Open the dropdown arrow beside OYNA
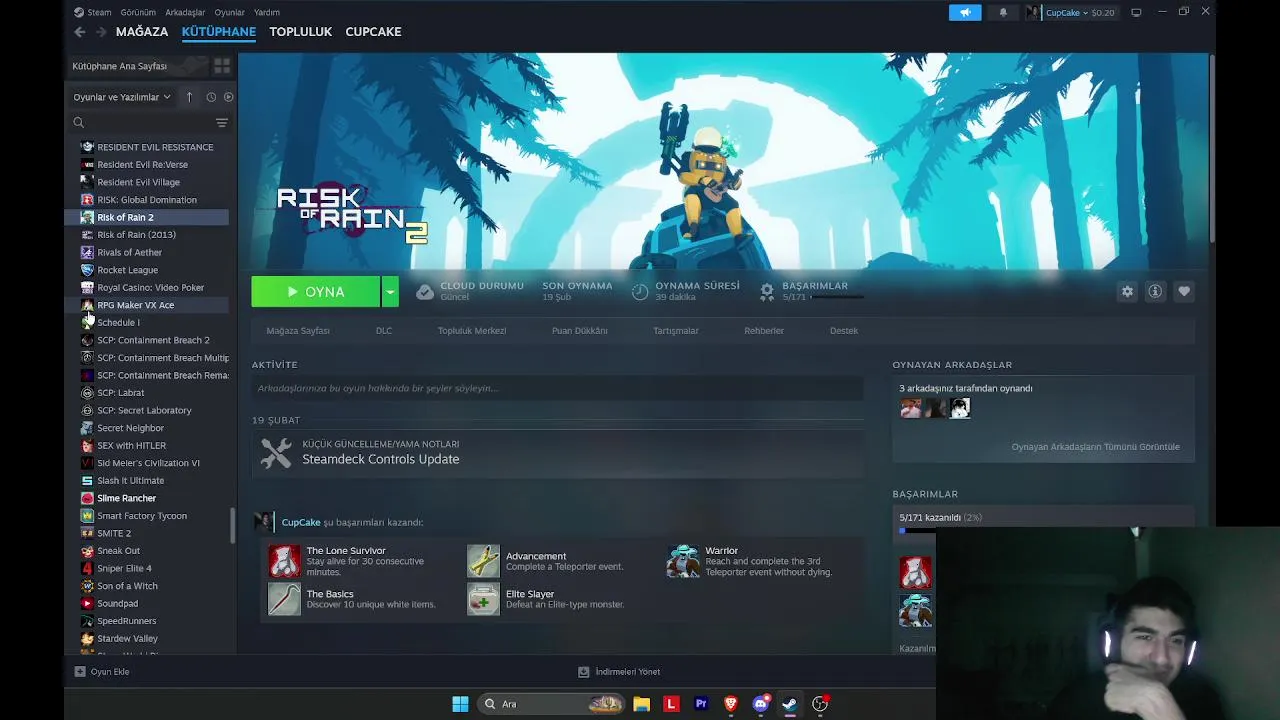The height and width of the screenshot is (720, 1280). click(x=390, y=292)
